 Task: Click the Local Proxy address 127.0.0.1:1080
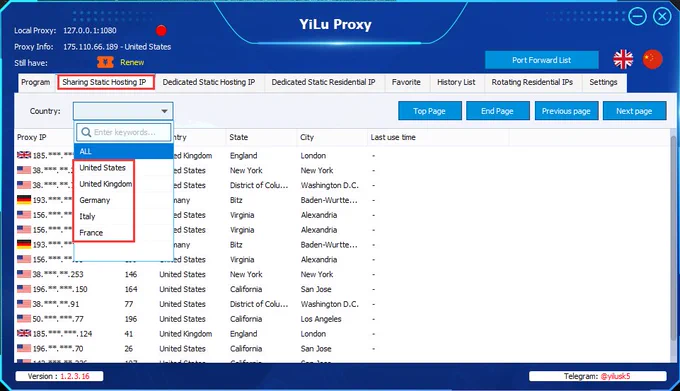pos(90,30)
